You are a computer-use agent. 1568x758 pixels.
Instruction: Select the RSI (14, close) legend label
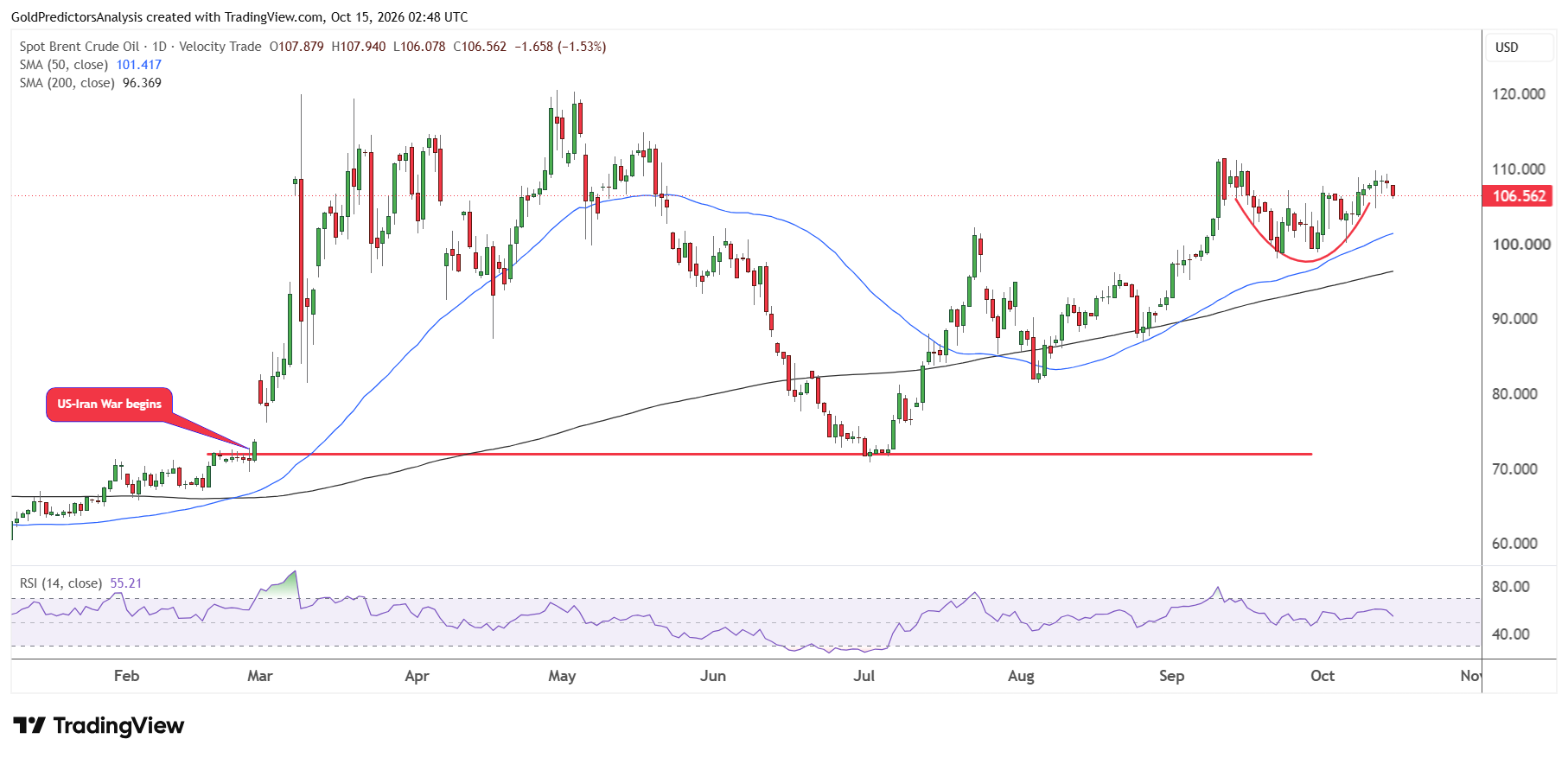[x=61, y=583]
